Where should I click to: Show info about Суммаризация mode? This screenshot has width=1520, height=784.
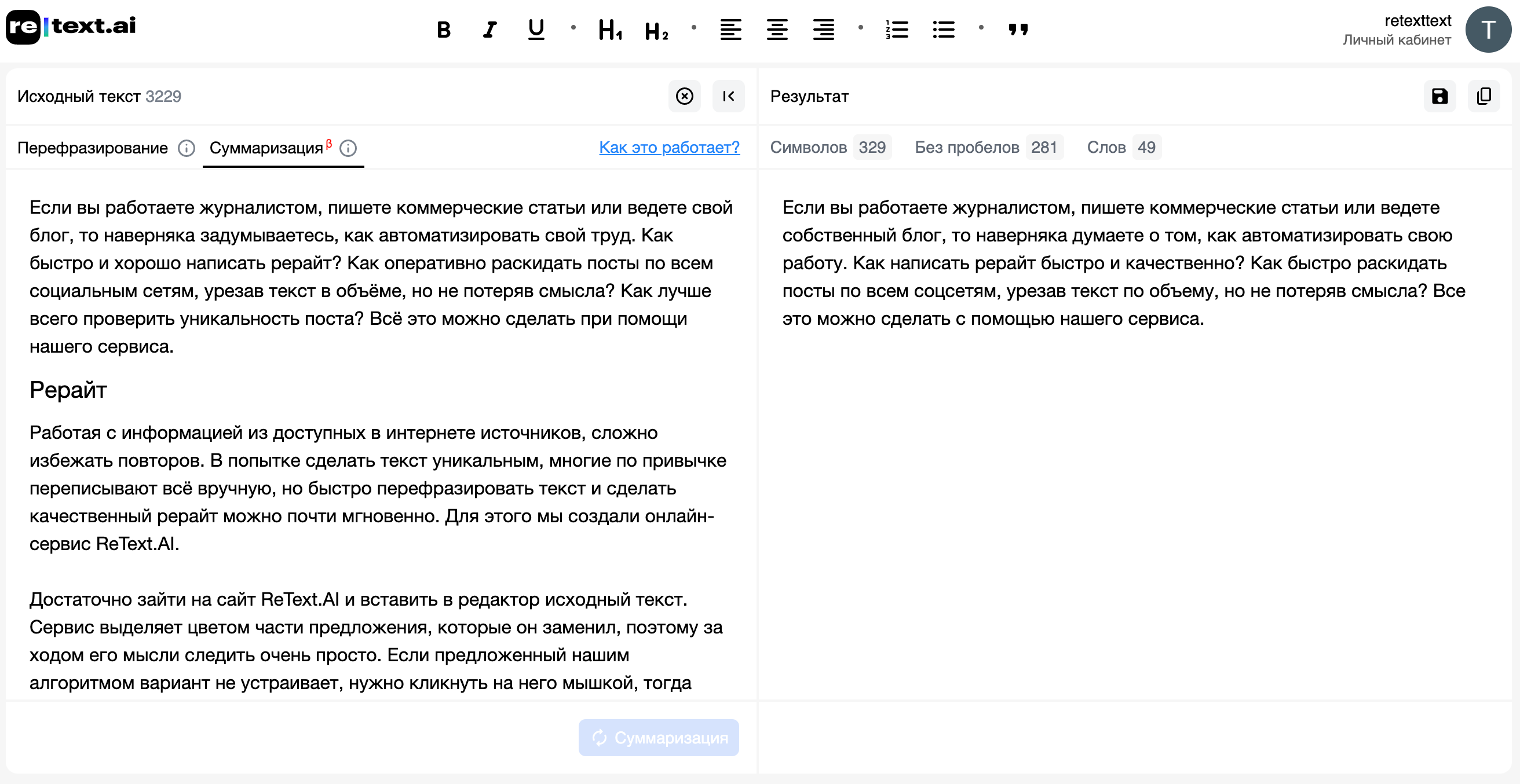pyautogui.click(x=349, y=149)
